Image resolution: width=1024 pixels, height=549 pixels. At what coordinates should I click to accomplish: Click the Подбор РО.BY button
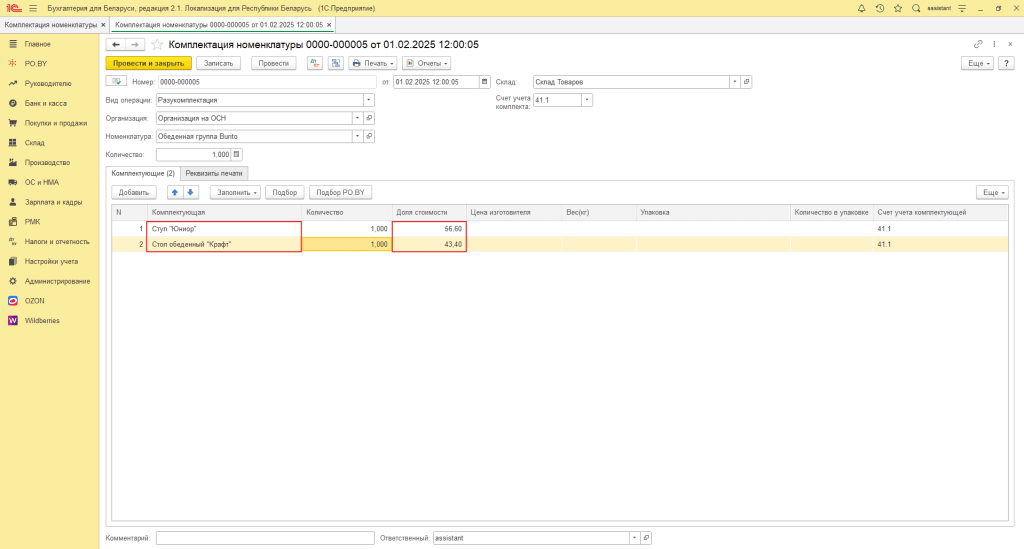(340, 192)
